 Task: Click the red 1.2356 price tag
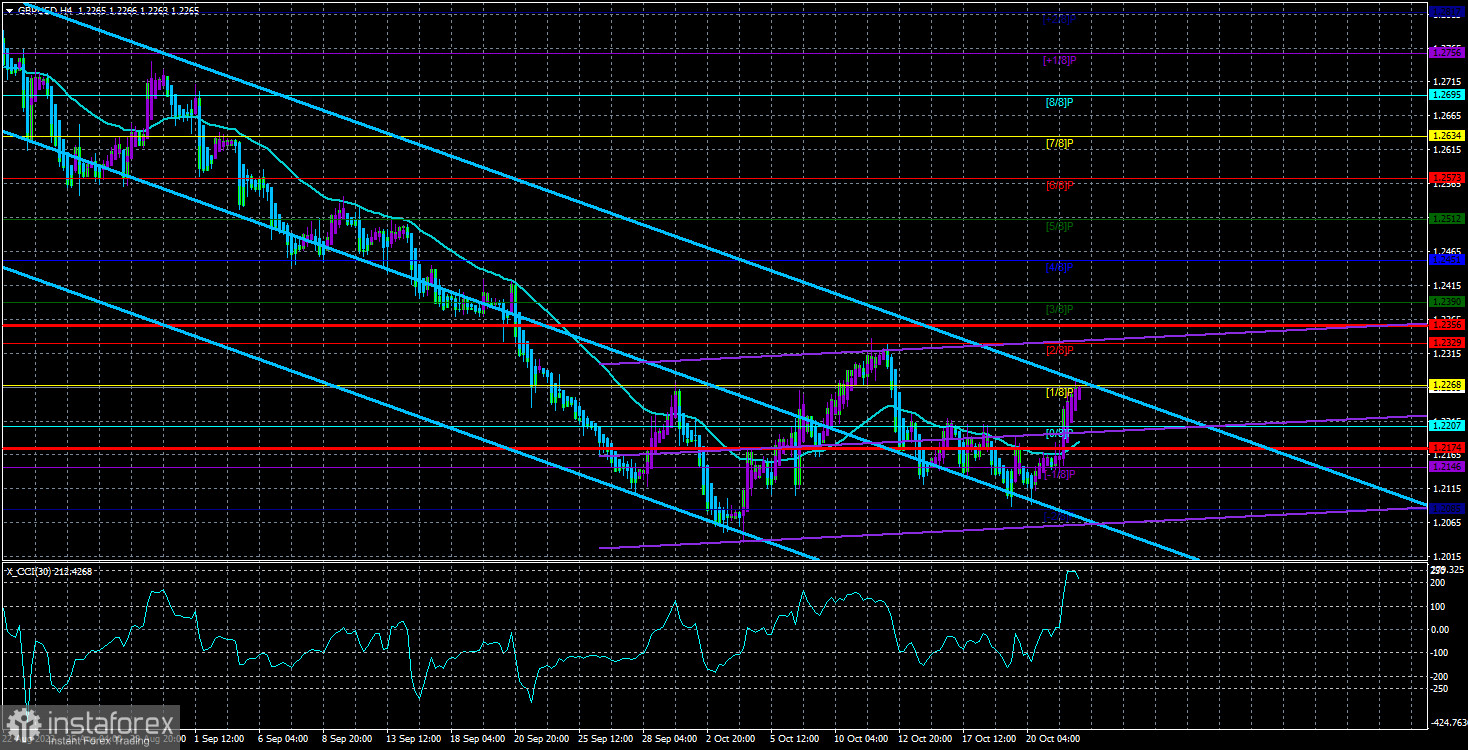[1446, 324]
